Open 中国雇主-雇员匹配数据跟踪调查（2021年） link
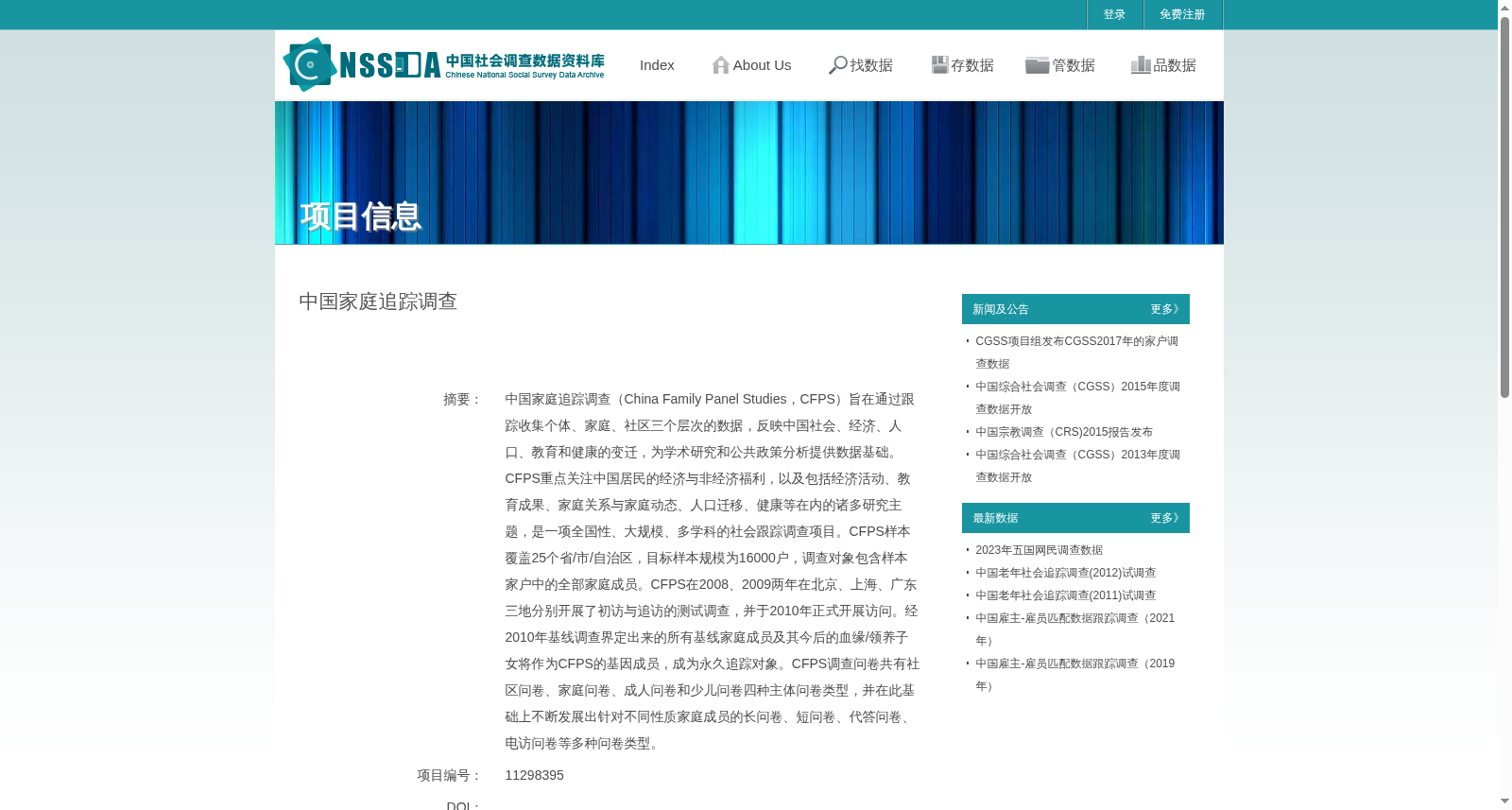Viewport: 1512px width, 810px height. coord(1075,629)
